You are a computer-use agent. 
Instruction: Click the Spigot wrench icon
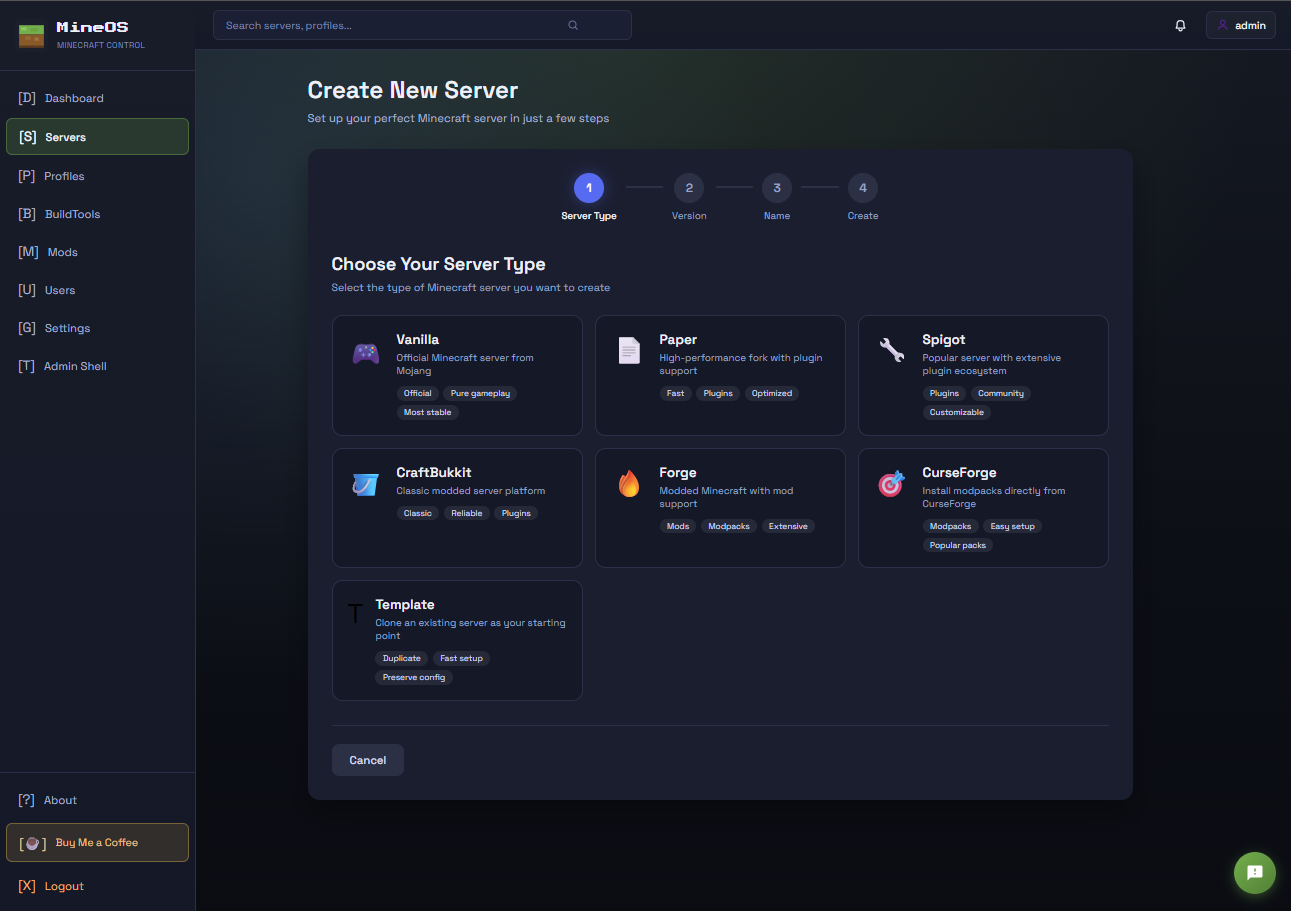tap(891, 350)
